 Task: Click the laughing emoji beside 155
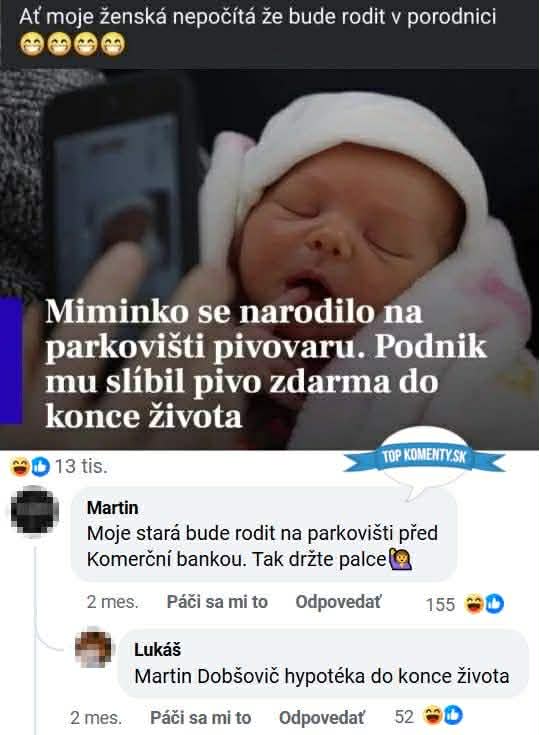[x=474, y=603]
